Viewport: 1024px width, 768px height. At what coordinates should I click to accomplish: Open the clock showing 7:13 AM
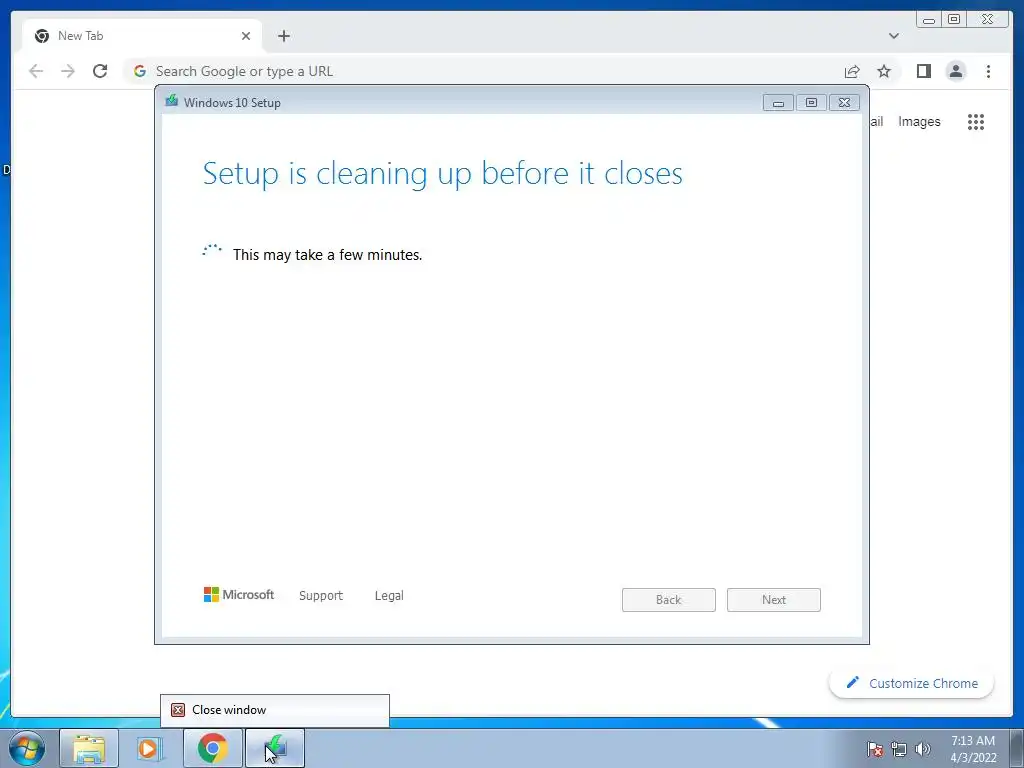(x=973, y=749)
